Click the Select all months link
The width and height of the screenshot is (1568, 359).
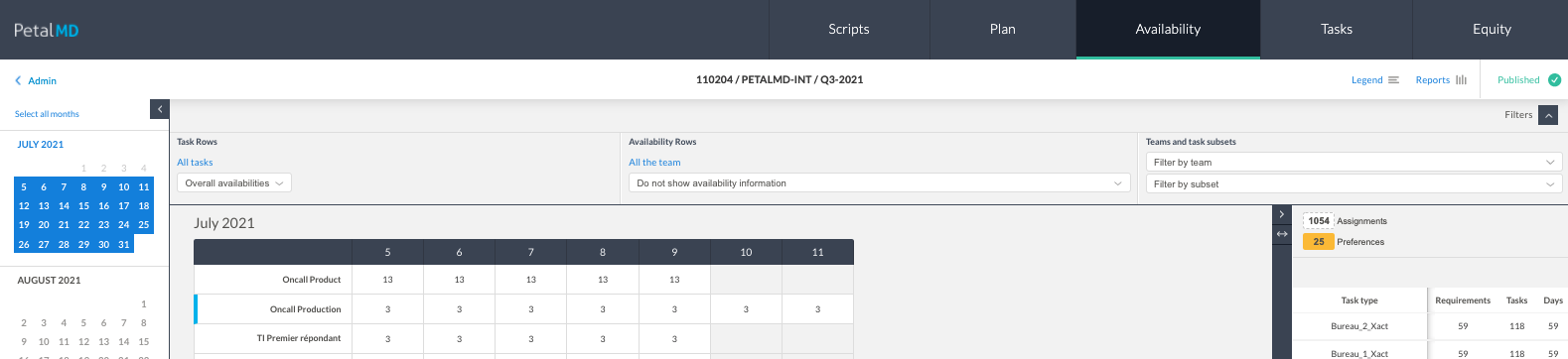tap(47, 114)
